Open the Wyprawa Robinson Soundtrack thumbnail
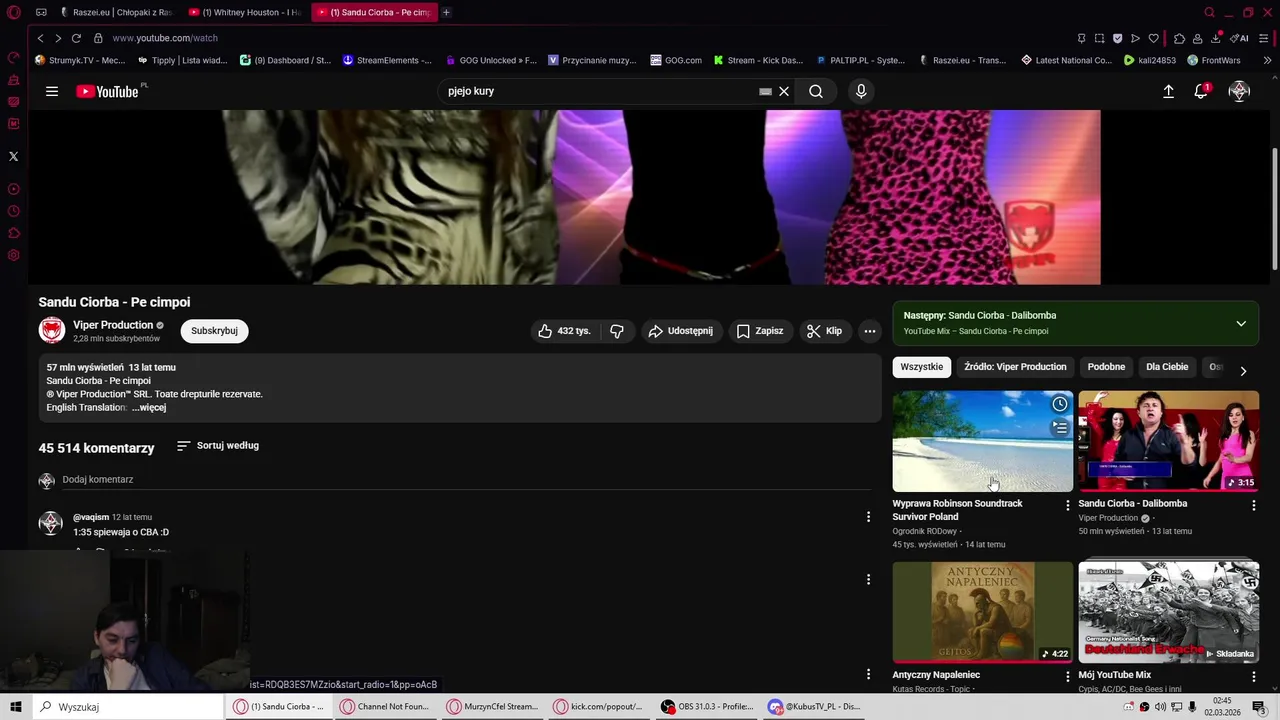Screen dimensions: 1280x720 pos(983,441)
